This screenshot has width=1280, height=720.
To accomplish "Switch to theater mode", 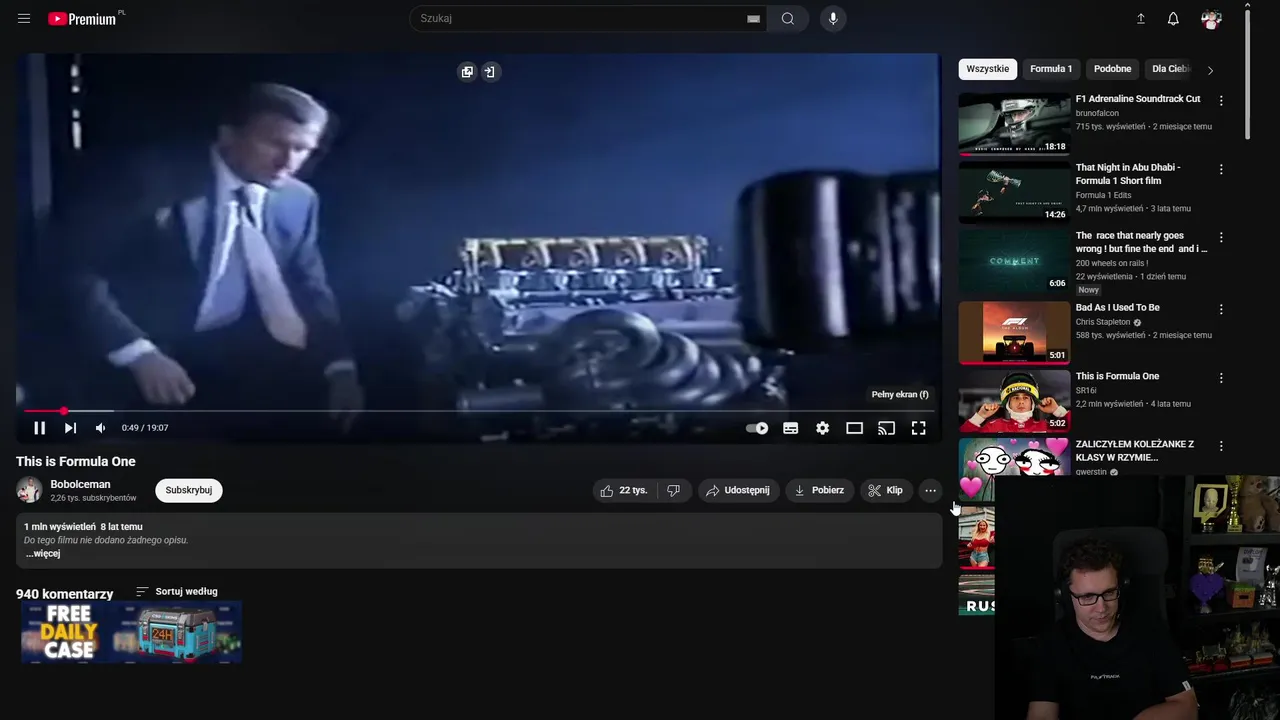I will pyautogui.click(x=854, y=428).
